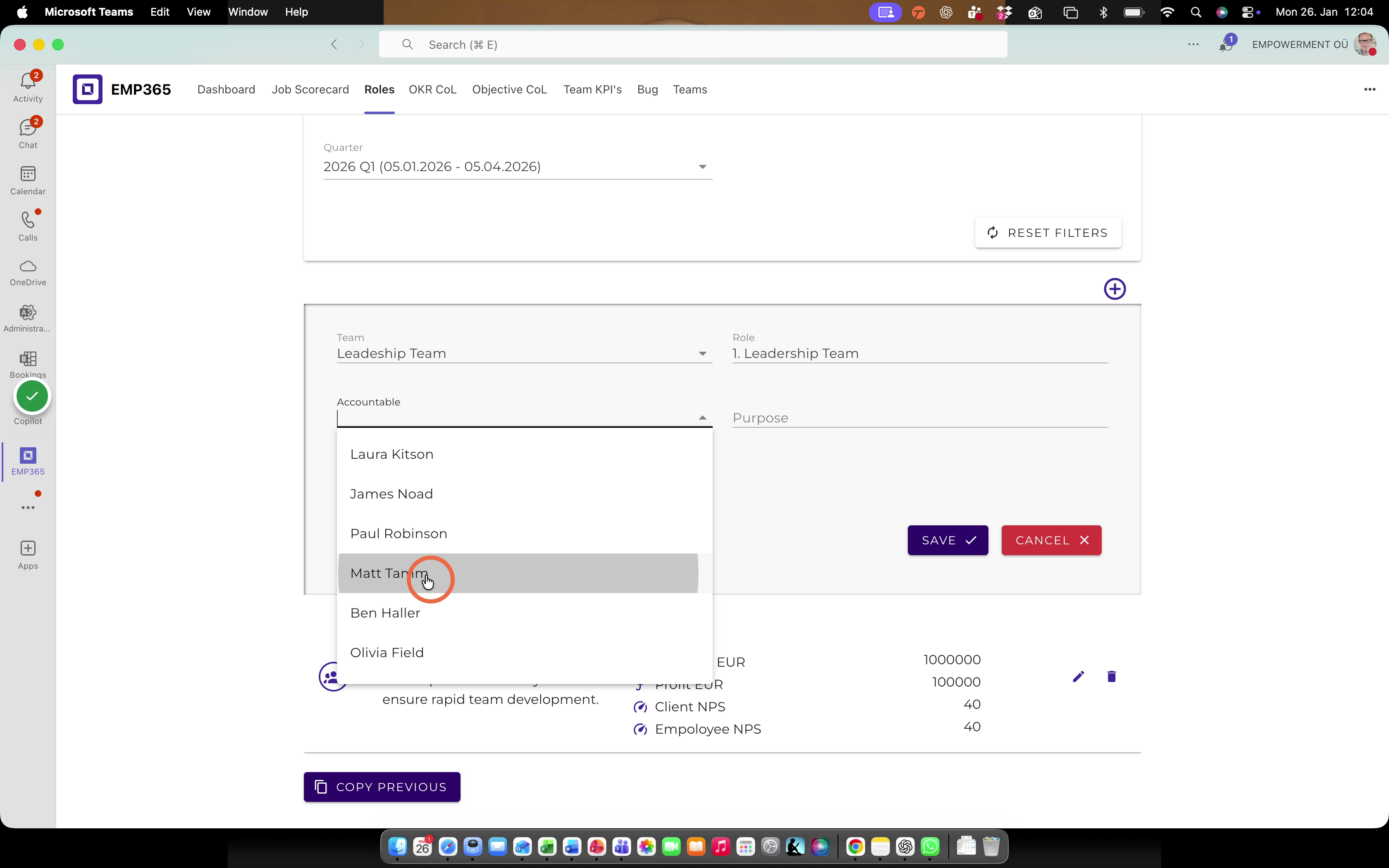Open the Objective CoL tab
The height and width of the screenshot is (868, 1389).
tap(509, 90)
